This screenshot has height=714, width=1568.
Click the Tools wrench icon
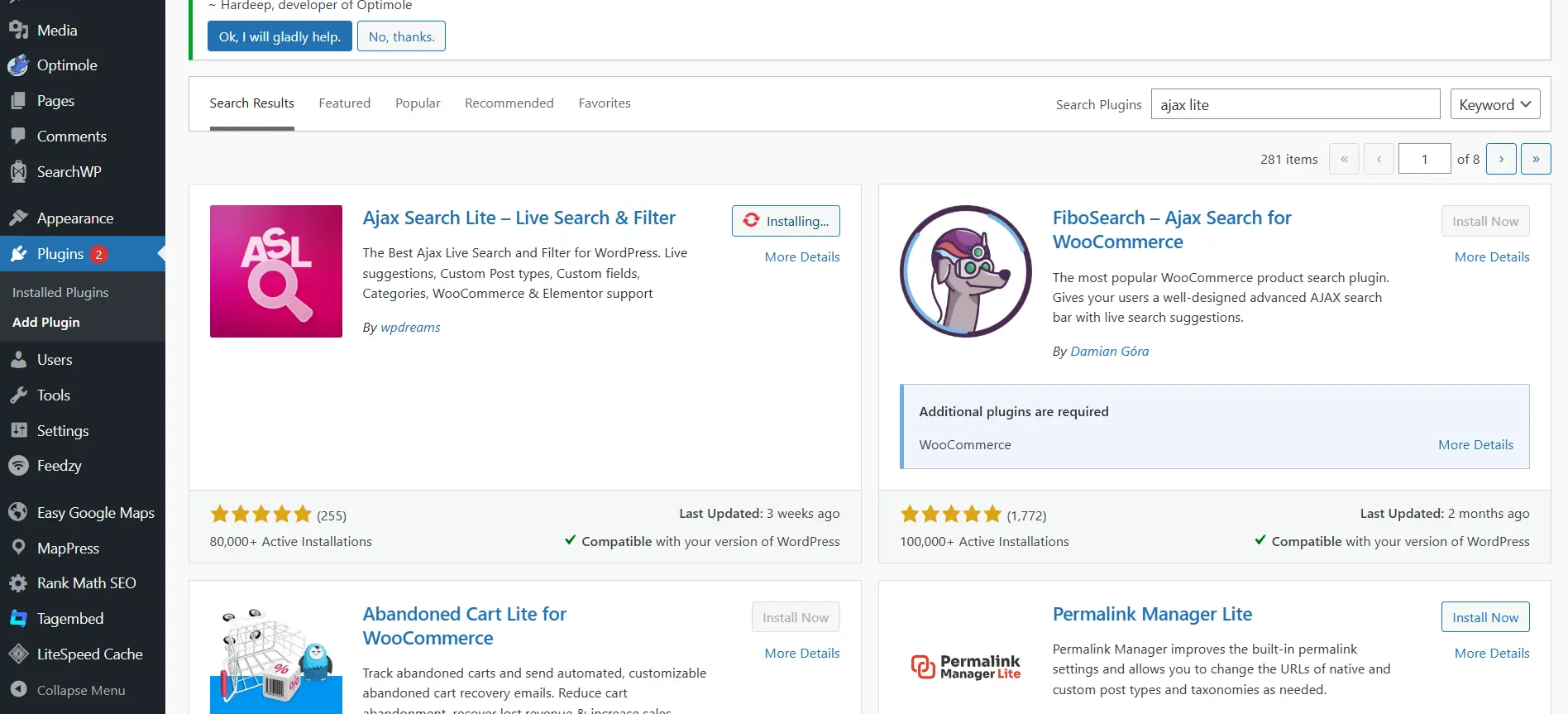click(x=18, y=395)
